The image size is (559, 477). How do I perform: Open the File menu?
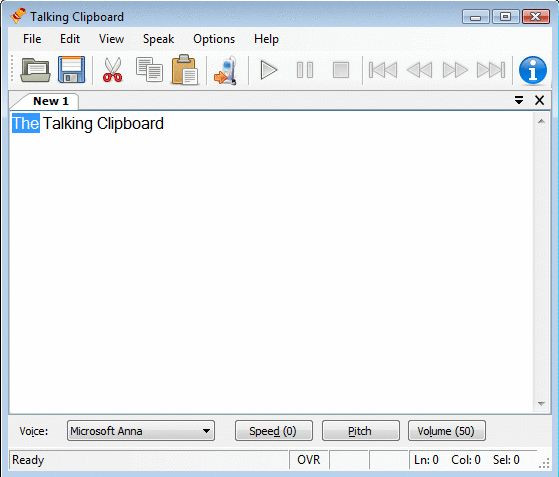point(32,39)
